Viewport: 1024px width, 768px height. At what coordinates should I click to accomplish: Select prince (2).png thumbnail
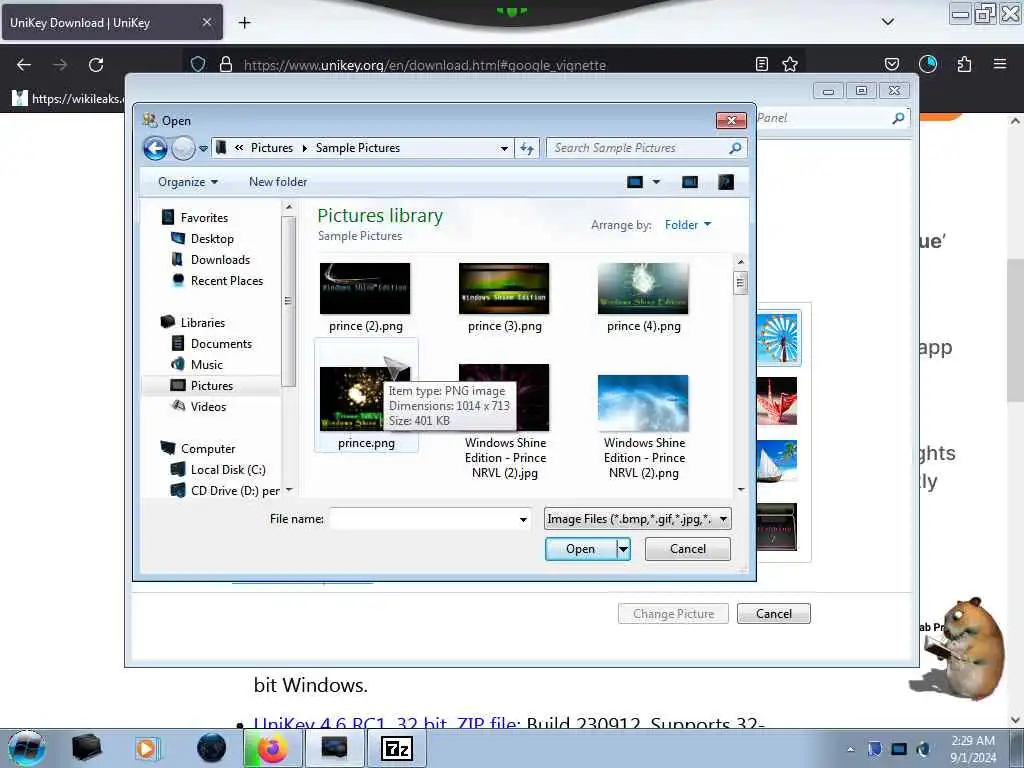coord(365,289)
